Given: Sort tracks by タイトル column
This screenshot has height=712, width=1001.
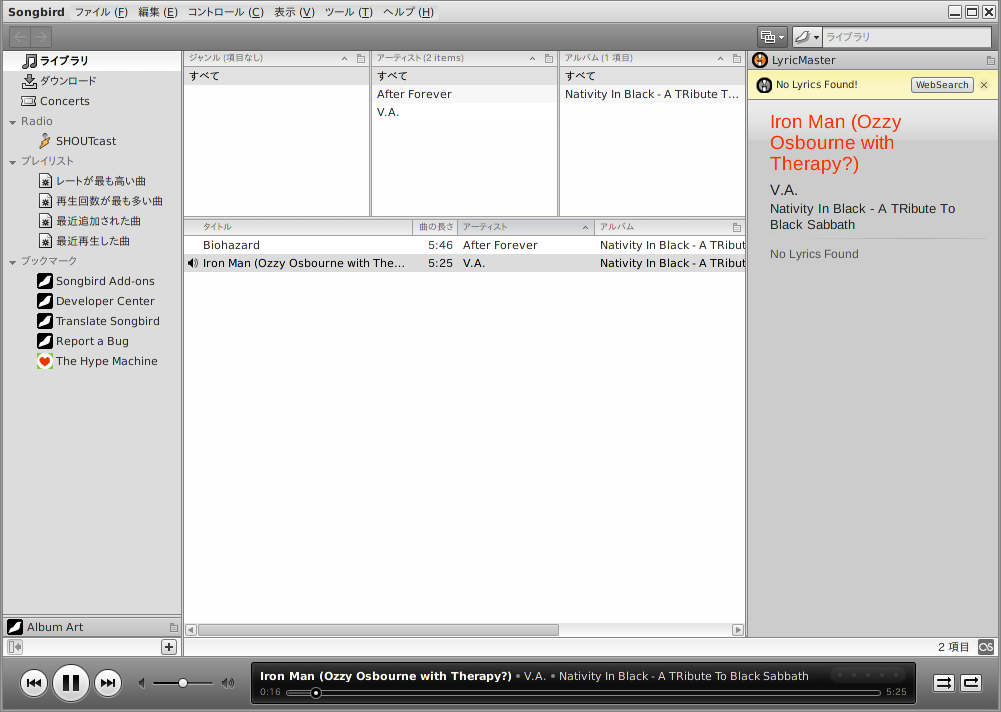Looking at the screenshot, I should tap(298, 227).
